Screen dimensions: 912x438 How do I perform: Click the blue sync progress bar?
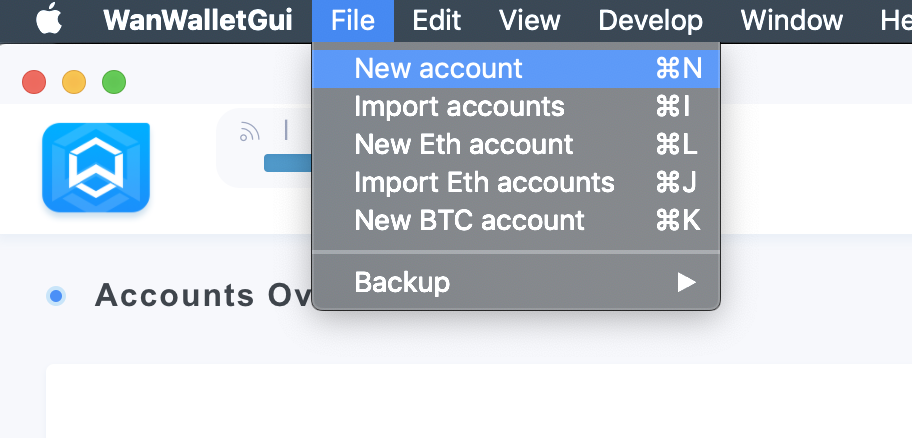click(x=288, y=163)
